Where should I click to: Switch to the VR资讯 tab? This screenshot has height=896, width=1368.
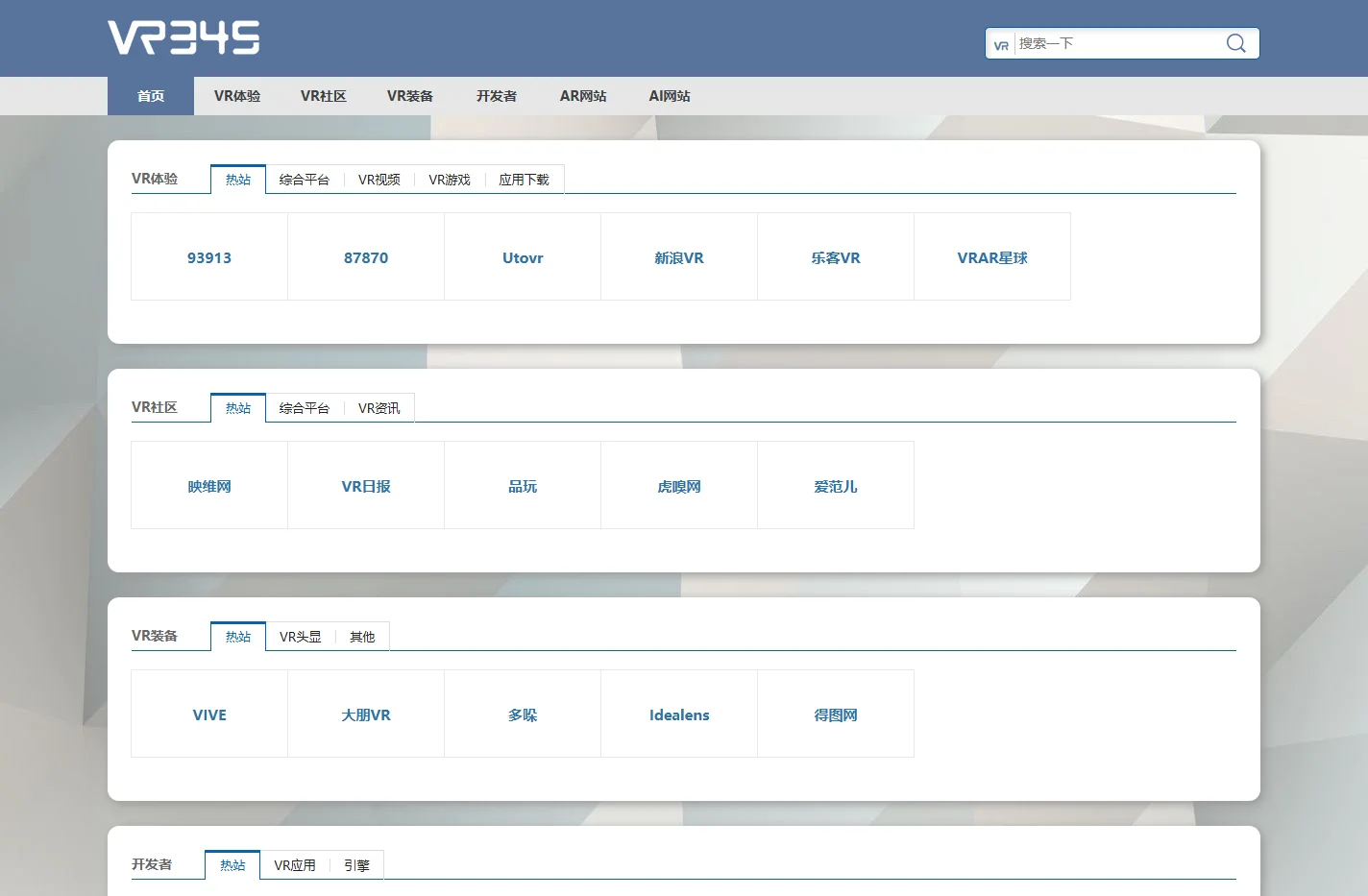click(x=379, y=408)
